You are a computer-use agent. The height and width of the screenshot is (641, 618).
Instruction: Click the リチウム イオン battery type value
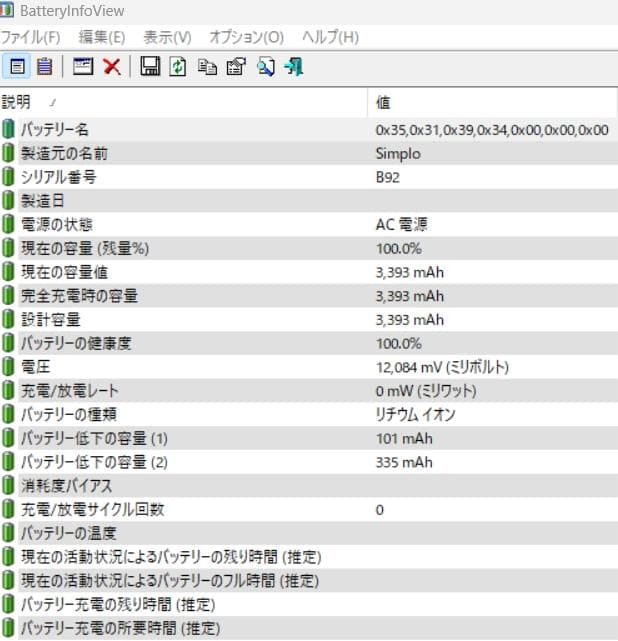(415, 415)
